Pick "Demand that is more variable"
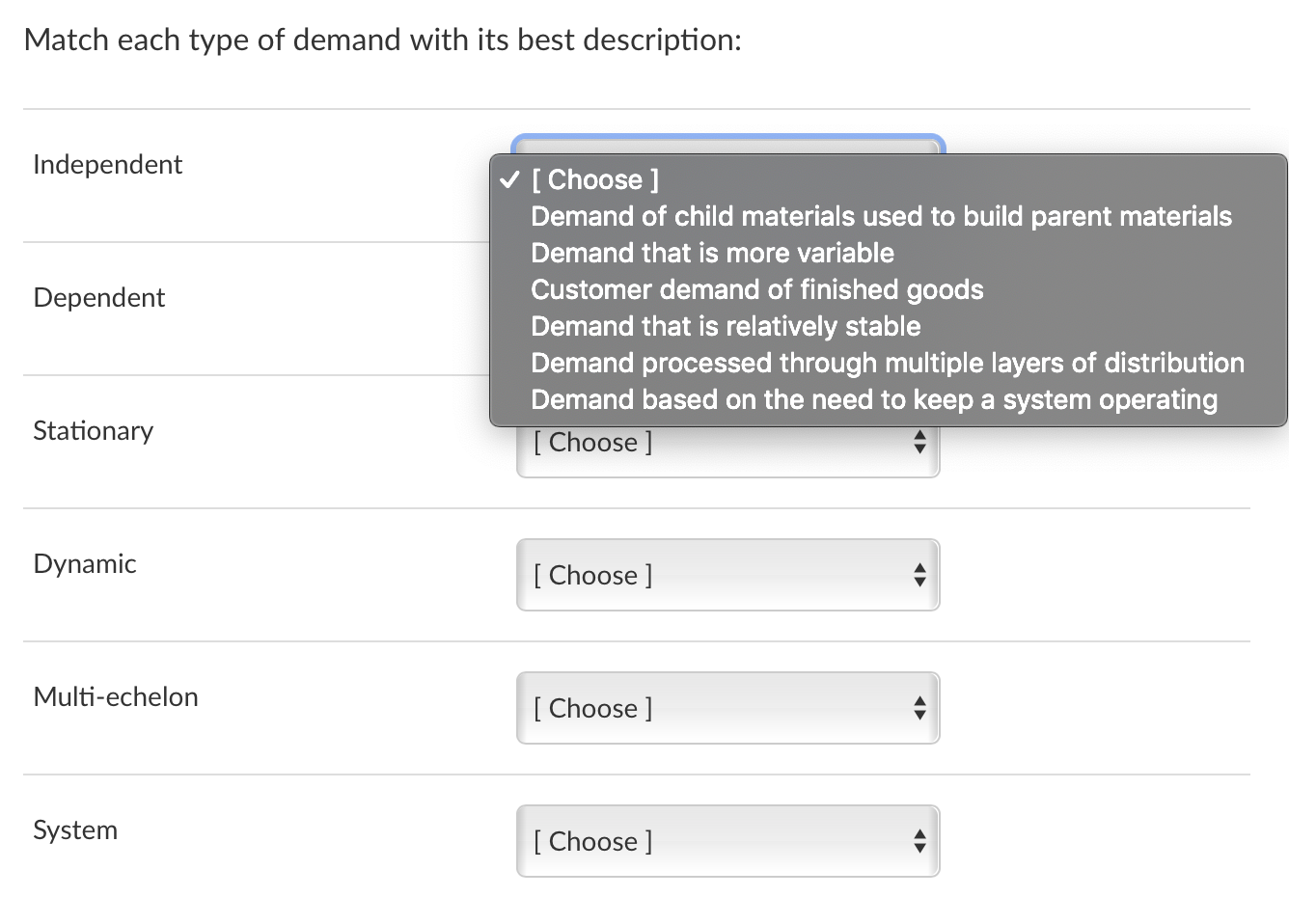Screen dimensions: 1289x924 (x=712, y=254)
